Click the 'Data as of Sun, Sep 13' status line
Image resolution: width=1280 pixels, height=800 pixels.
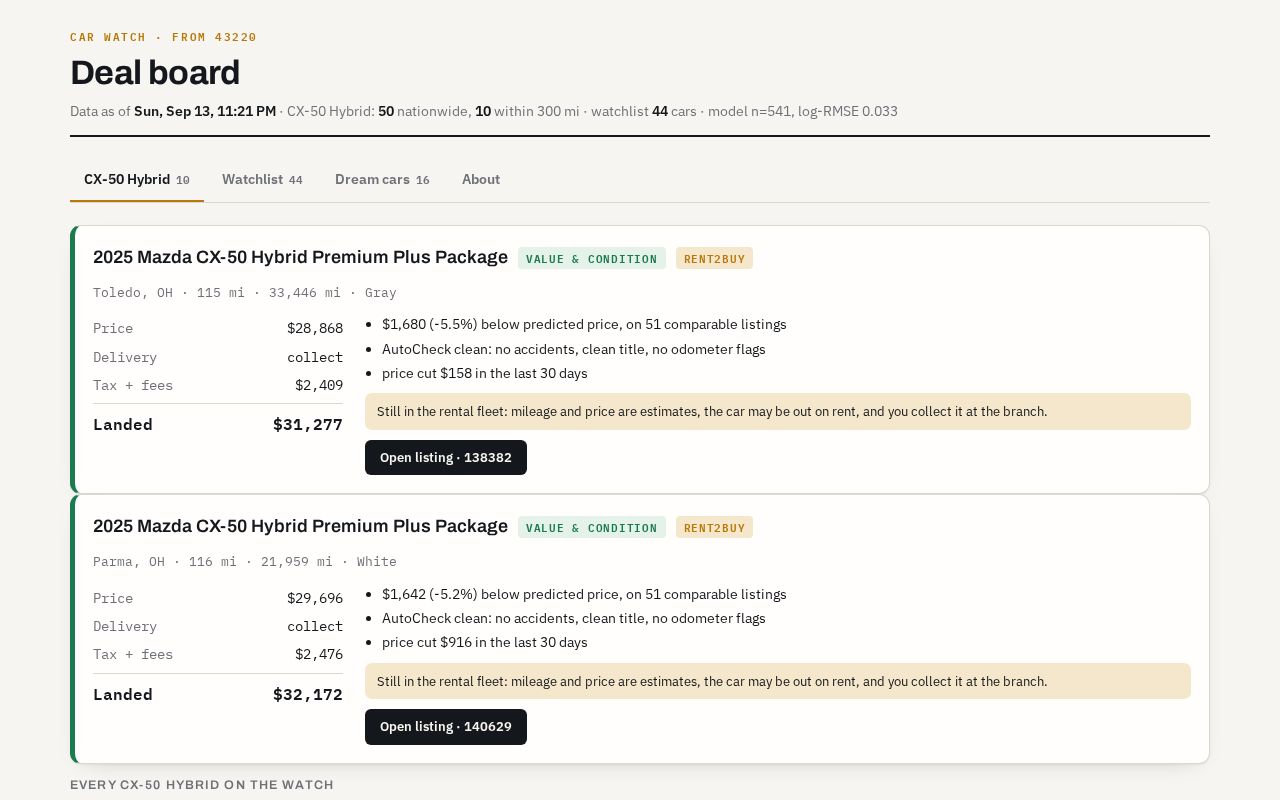coord(484,111)
